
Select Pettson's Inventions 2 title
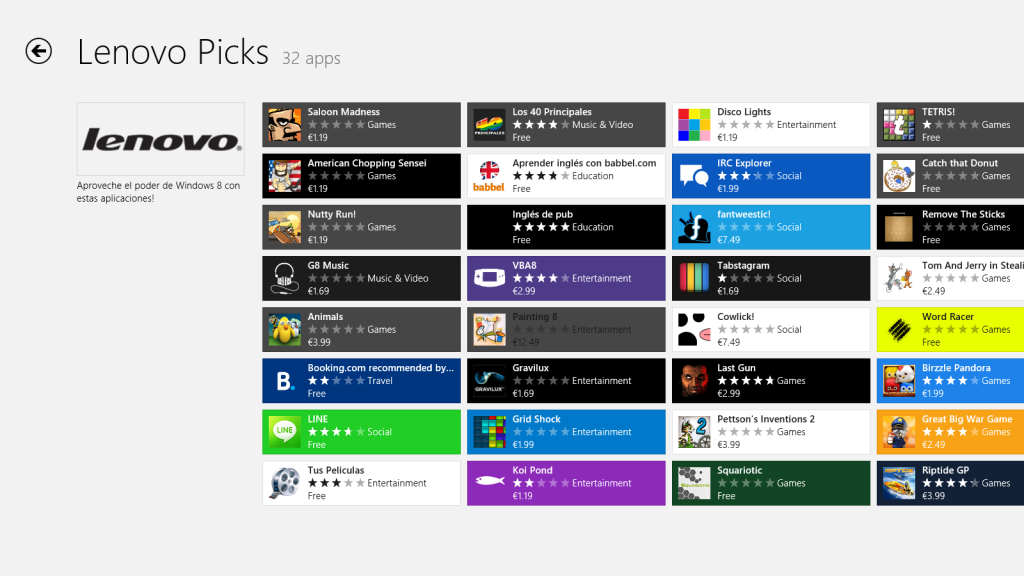pyautogui.click(x=766, y=419)
